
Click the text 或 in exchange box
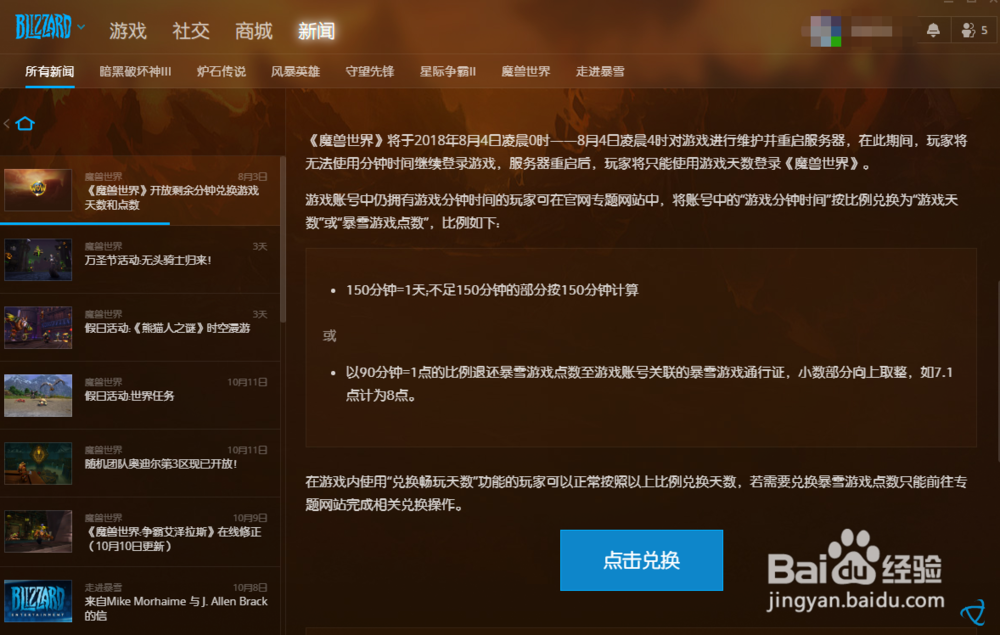(329, 335)
